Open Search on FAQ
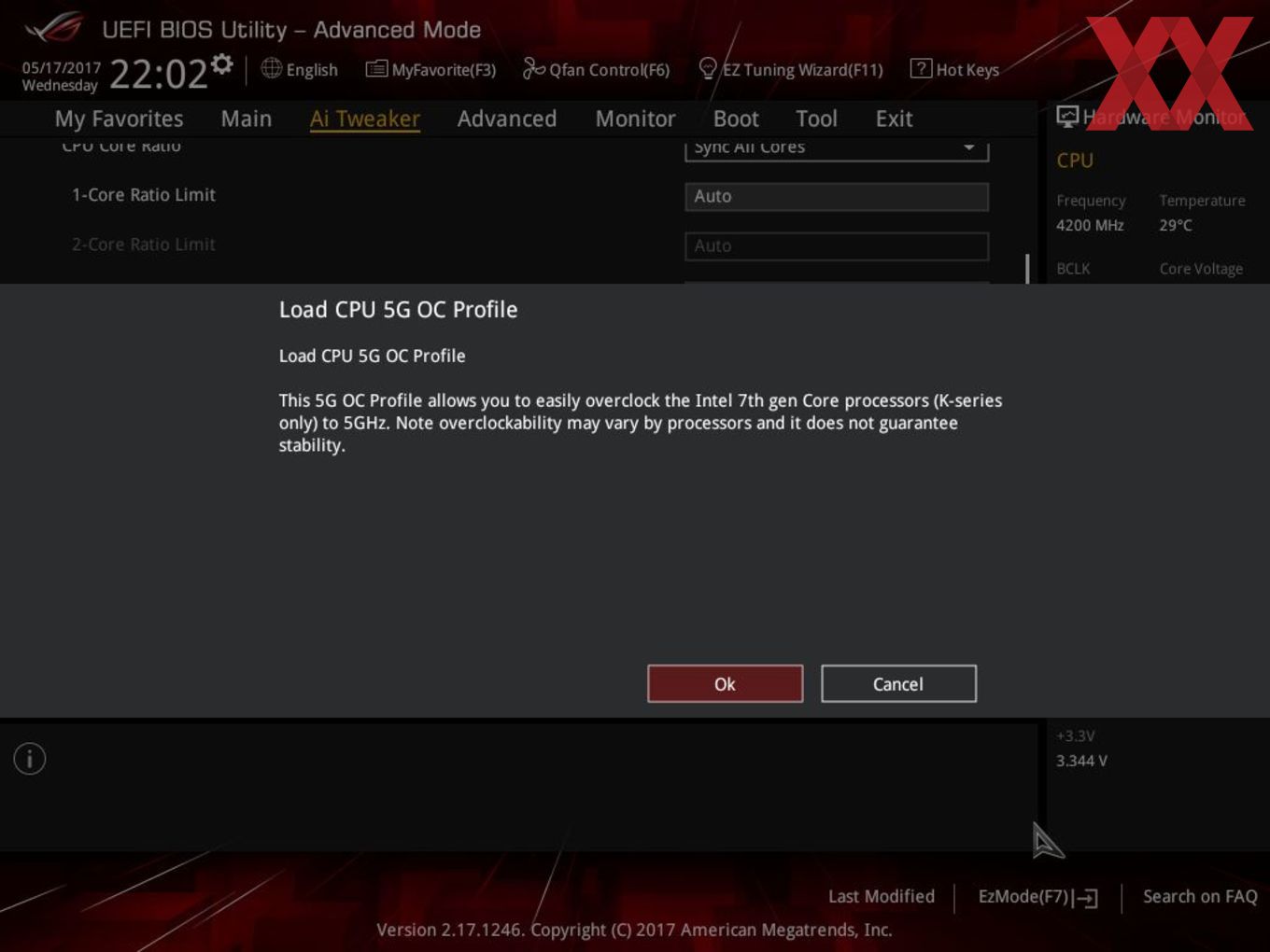1270x952 pixels. (x=1200, y=896)
